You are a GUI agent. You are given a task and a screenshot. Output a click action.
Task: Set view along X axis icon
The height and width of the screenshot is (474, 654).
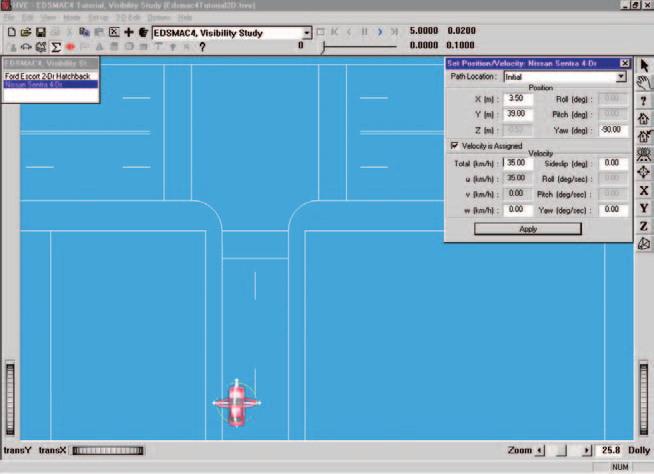coord(644,191)
